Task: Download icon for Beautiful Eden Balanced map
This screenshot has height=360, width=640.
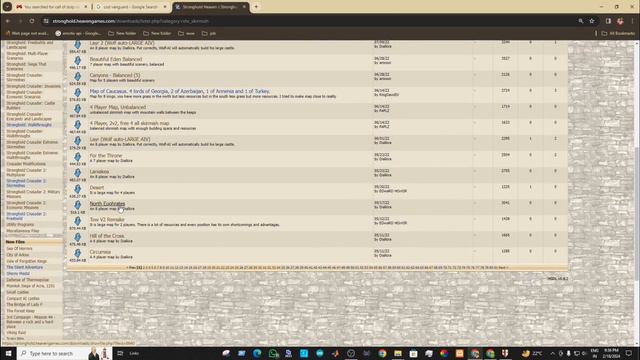Action: coord(78,61)
